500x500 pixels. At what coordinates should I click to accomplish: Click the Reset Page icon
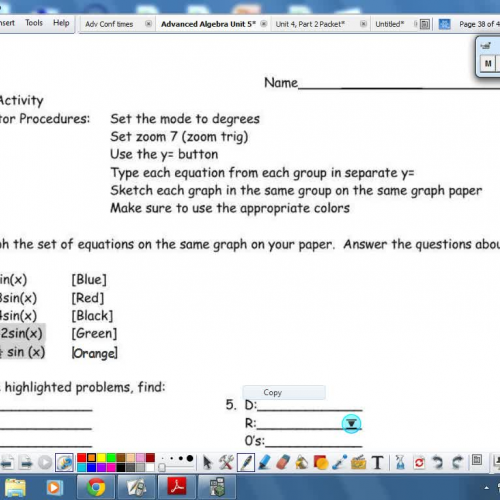(x=419, y=463)
